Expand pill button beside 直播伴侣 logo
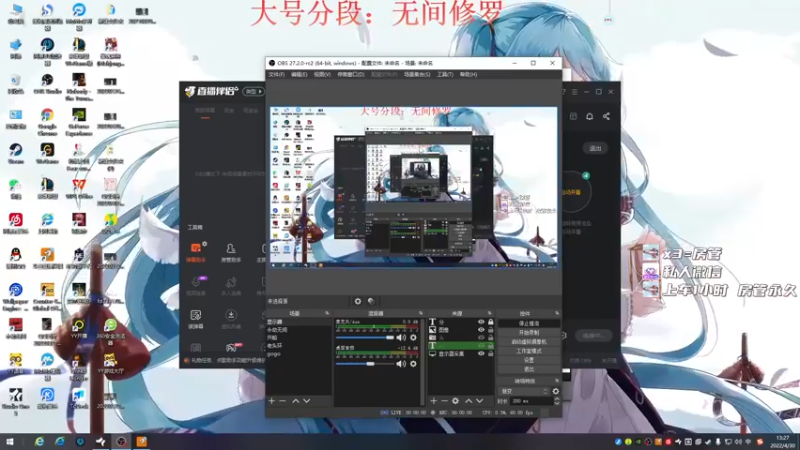 click(x=254, y=92)
